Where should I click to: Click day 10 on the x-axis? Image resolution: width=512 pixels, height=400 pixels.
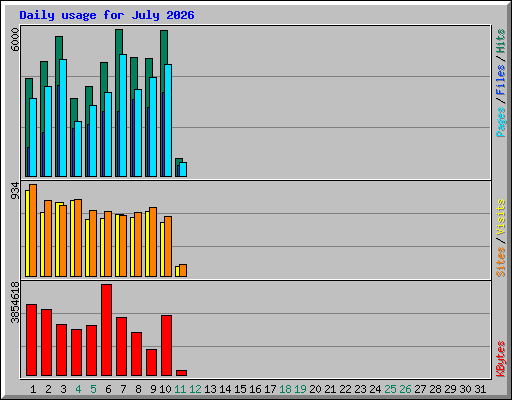(165, 389)
